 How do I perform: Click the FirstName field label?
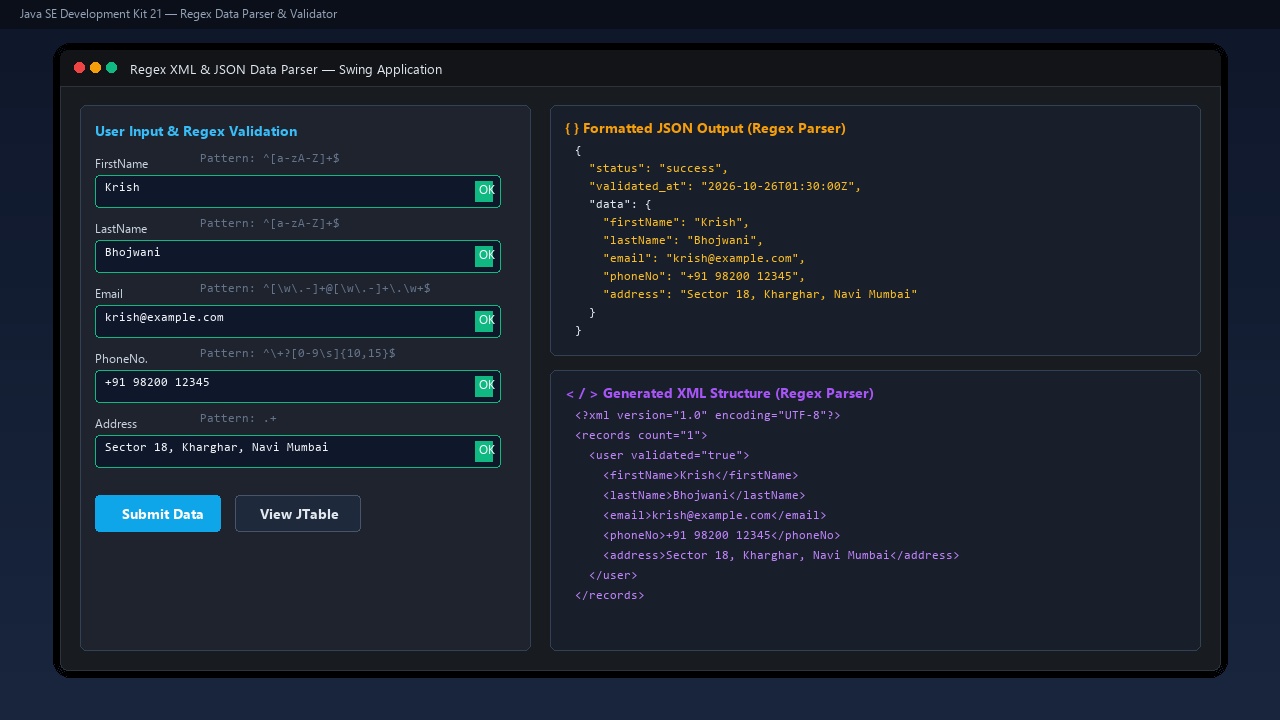pyautogui.click(x=121, y=164)
